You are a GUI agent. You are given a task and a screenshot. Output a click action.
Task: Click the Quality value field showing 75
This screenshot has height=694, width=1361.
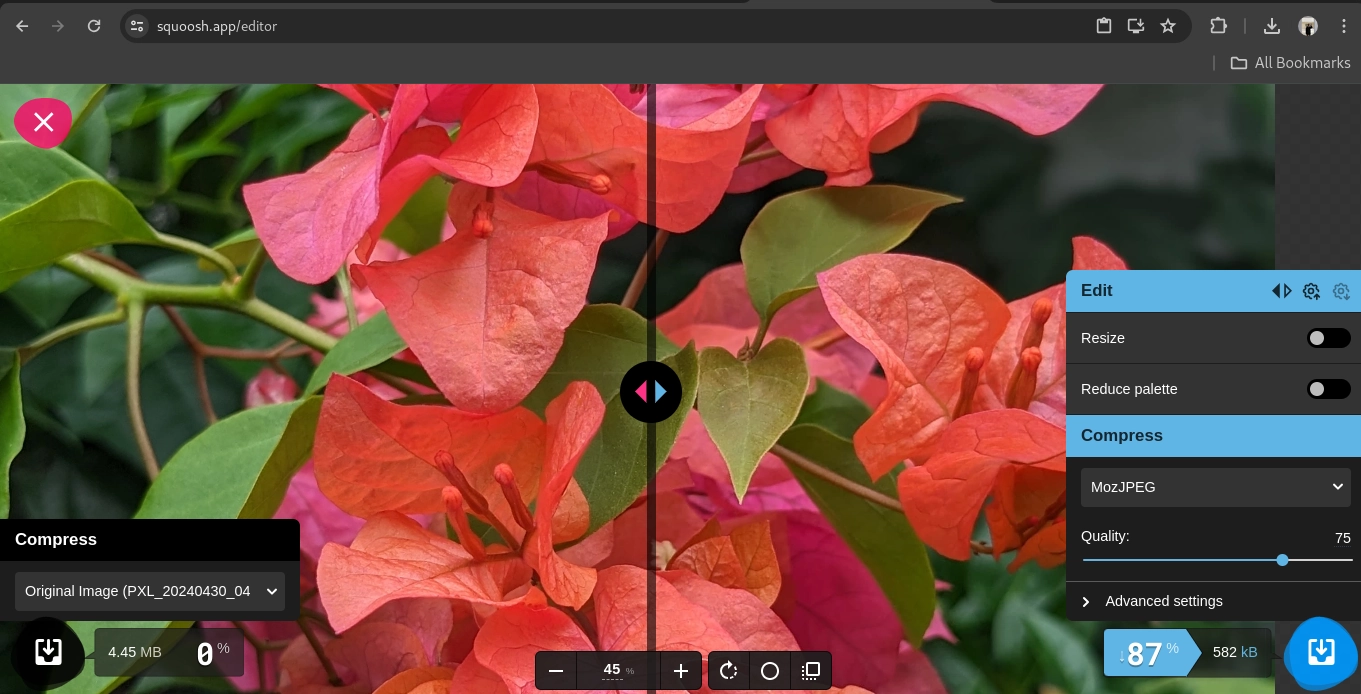(x=1341, y=538)
